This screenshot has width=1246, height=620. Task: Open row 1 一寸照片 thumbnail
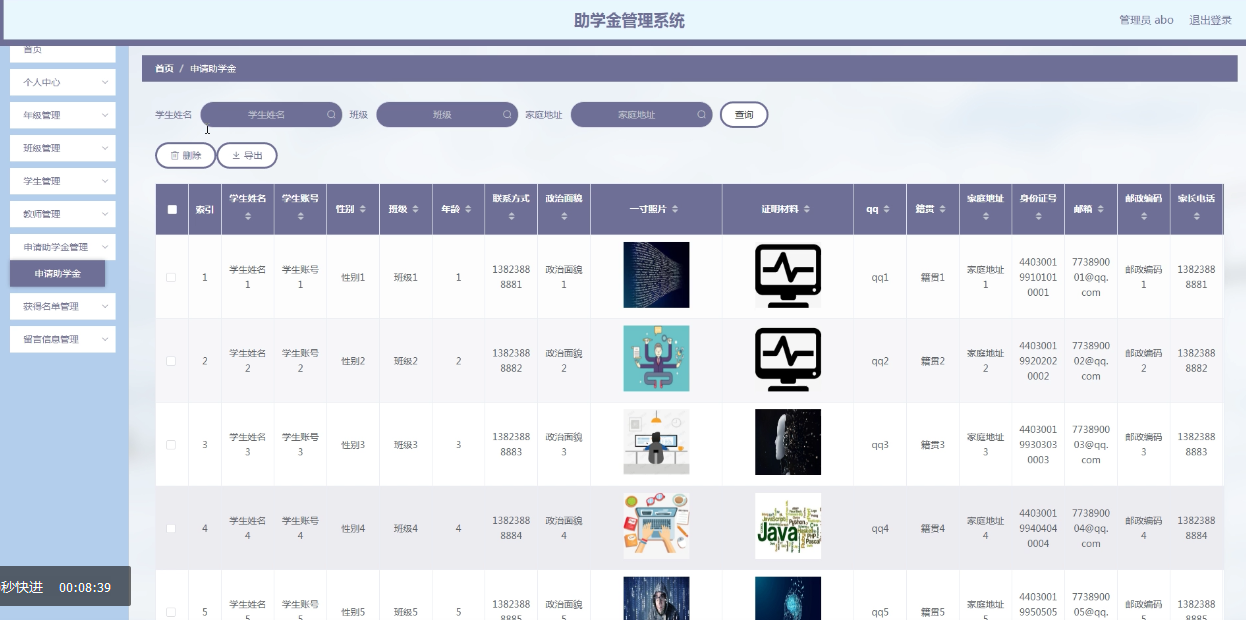pyautogui.click(x=656, y=275)
